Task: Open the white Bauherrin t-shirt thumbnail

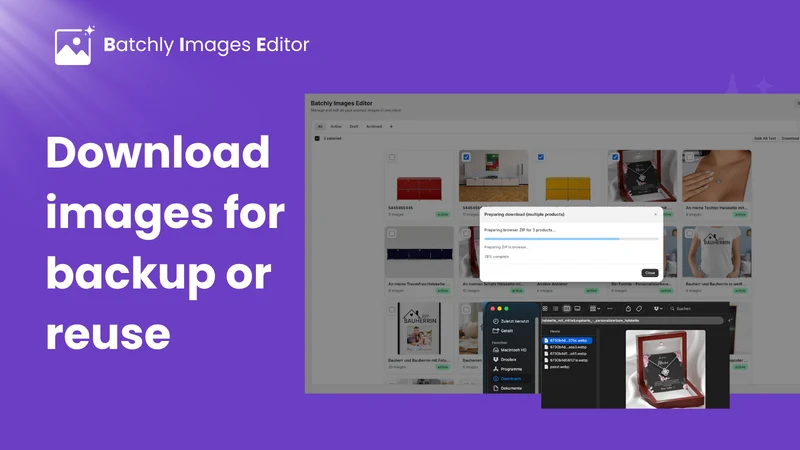Action: [717, 253]
